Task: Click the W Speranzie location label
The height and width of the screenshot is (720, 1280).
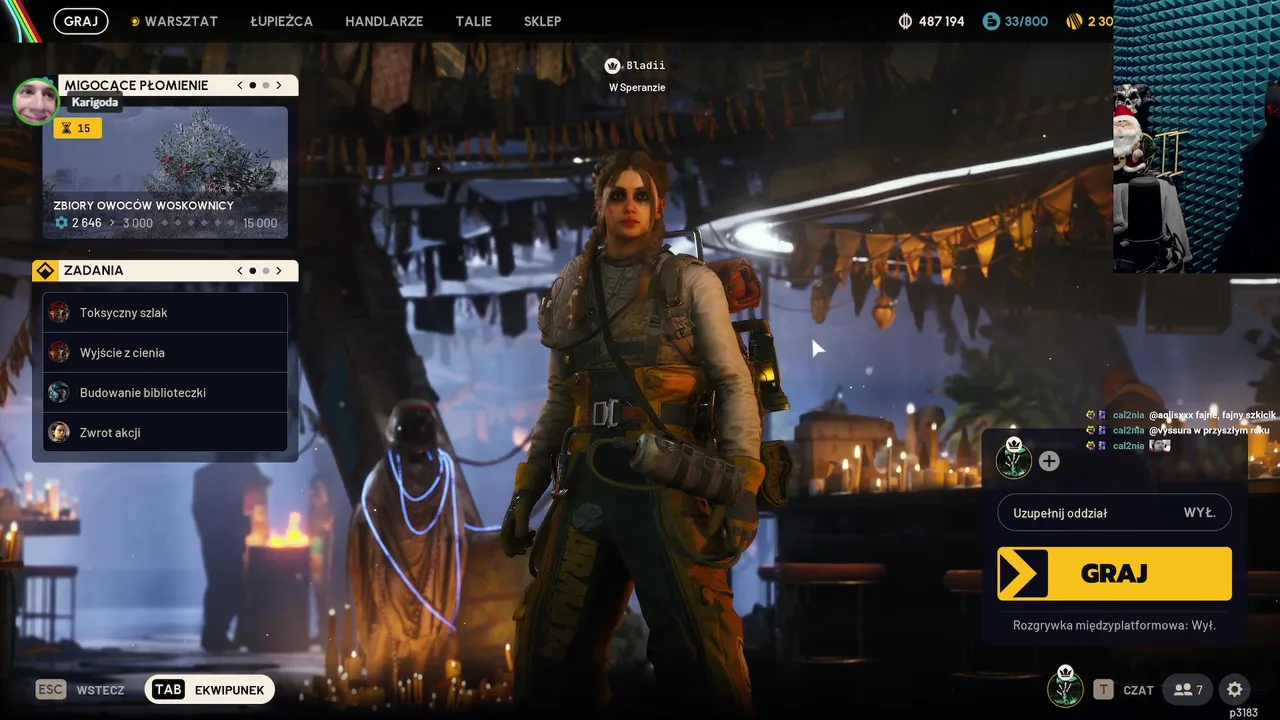Action: coord(637,88)
